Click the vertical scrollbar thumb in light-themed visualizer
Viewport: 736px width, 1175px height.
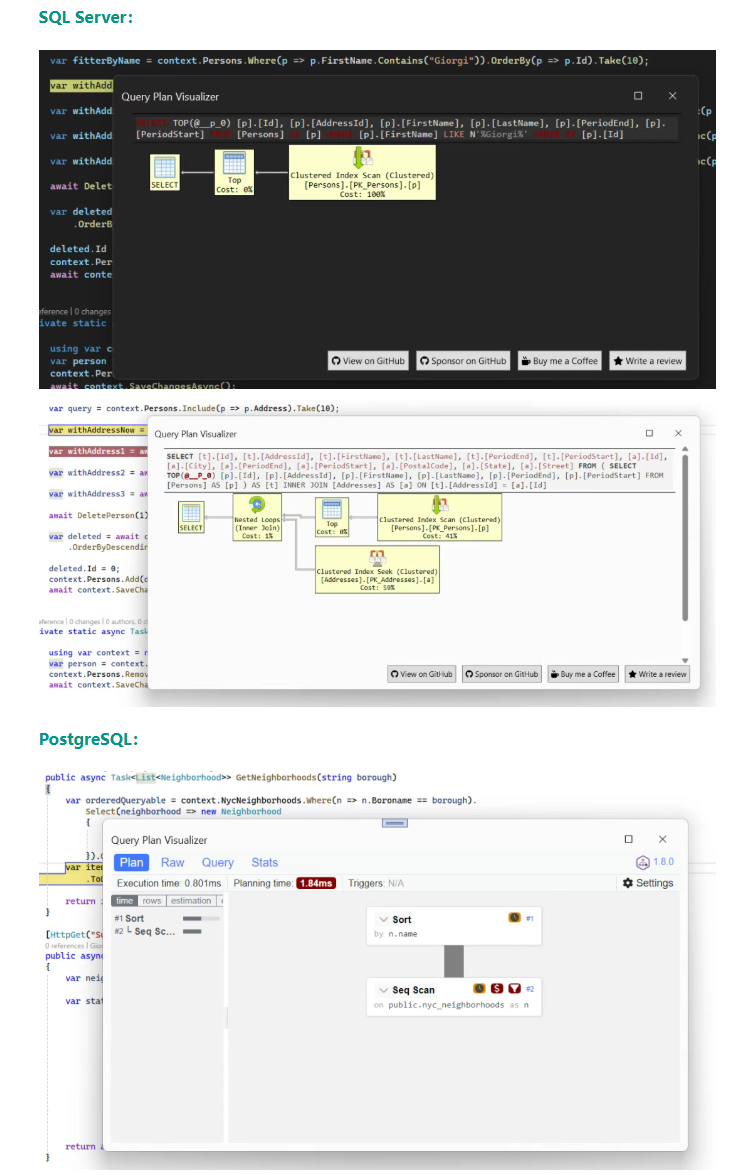pyautogui.click(x=684, y=537)
